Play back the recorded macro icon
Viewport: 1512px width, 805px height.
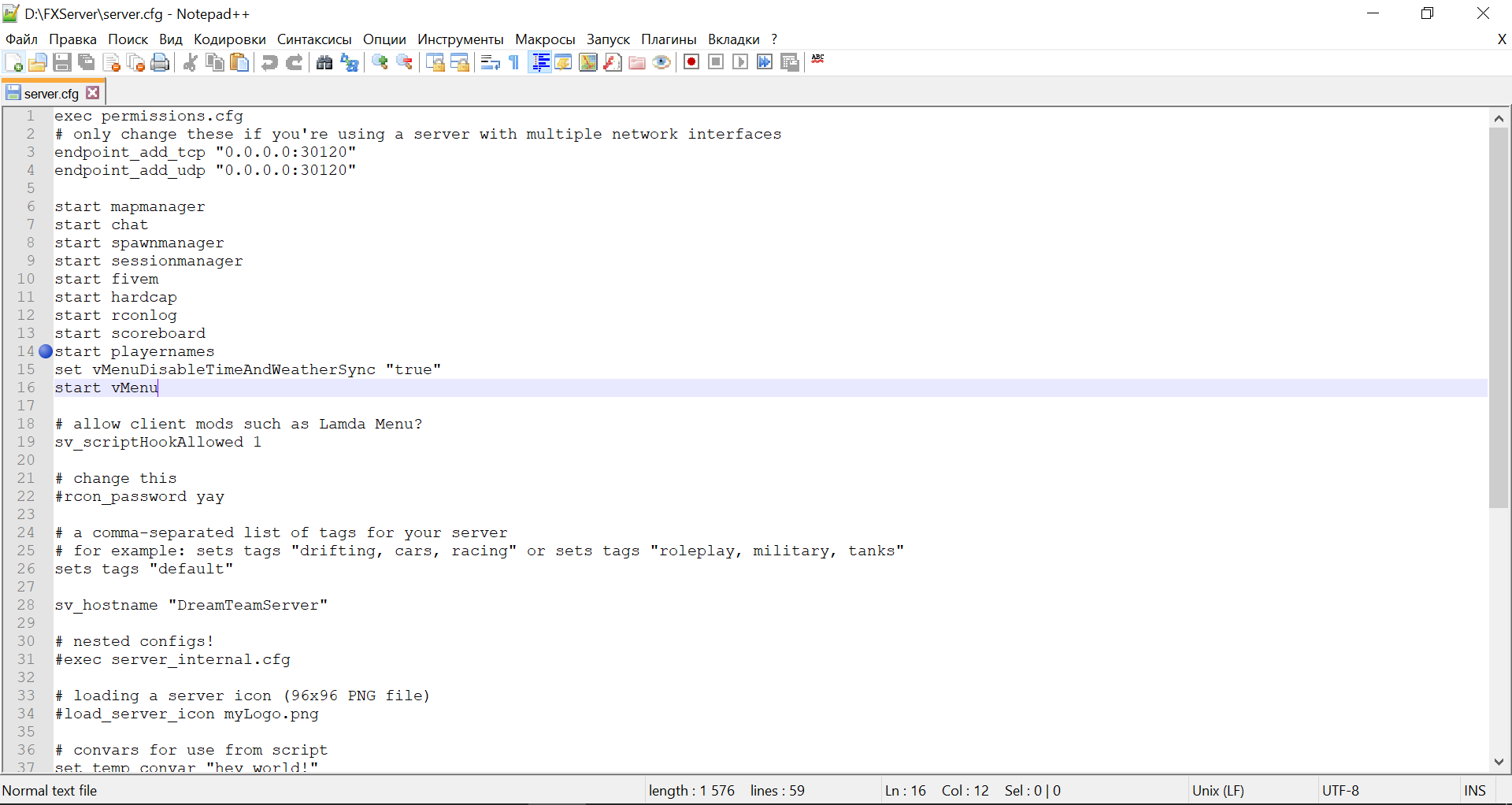[x=740, y=62]
